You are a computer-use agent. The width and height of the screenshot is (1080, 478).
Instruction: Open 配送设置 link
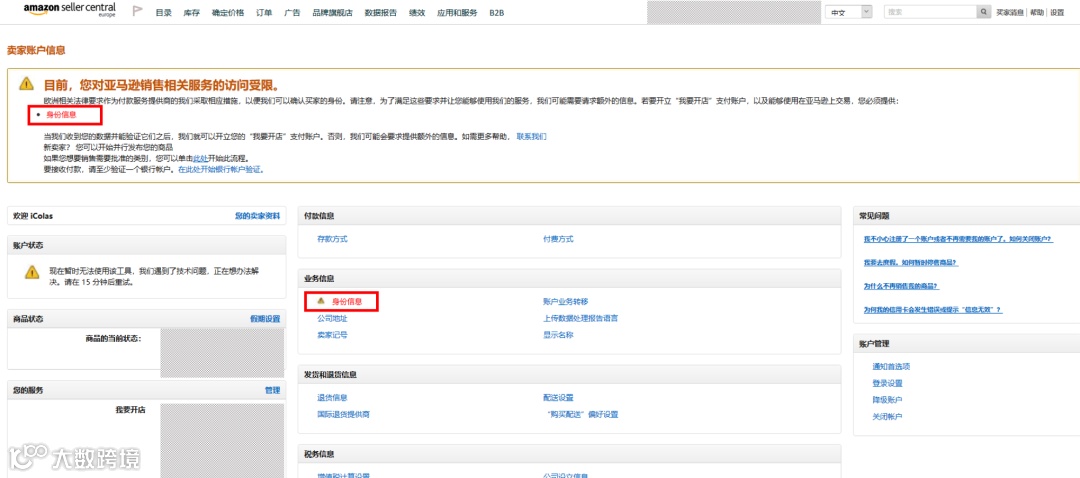point(558,398)
